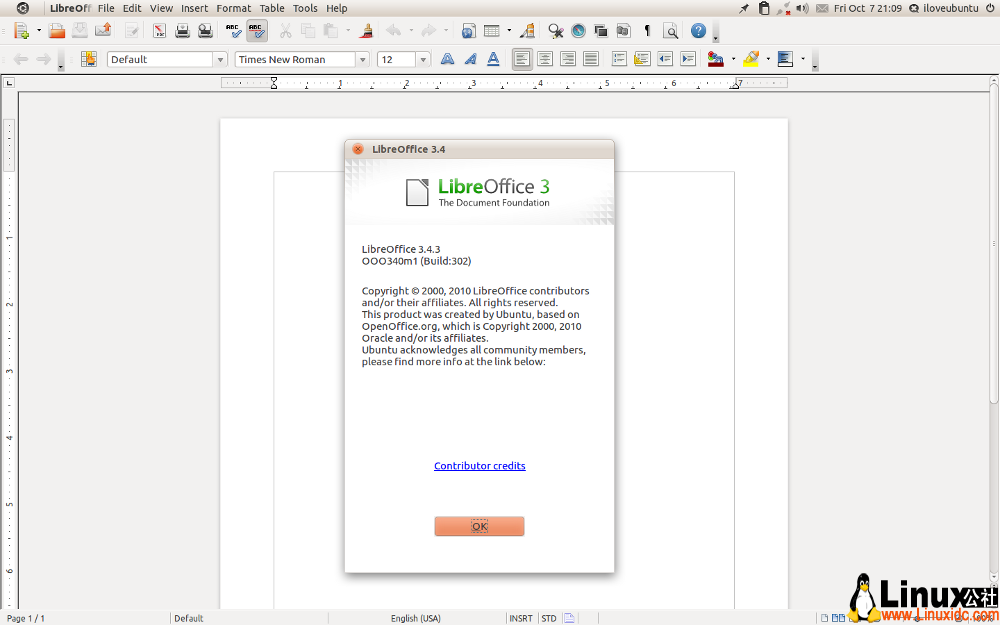Expand the font size dropdown showing 12
This screenshot has height=625, width=1000.
[422, 58]
